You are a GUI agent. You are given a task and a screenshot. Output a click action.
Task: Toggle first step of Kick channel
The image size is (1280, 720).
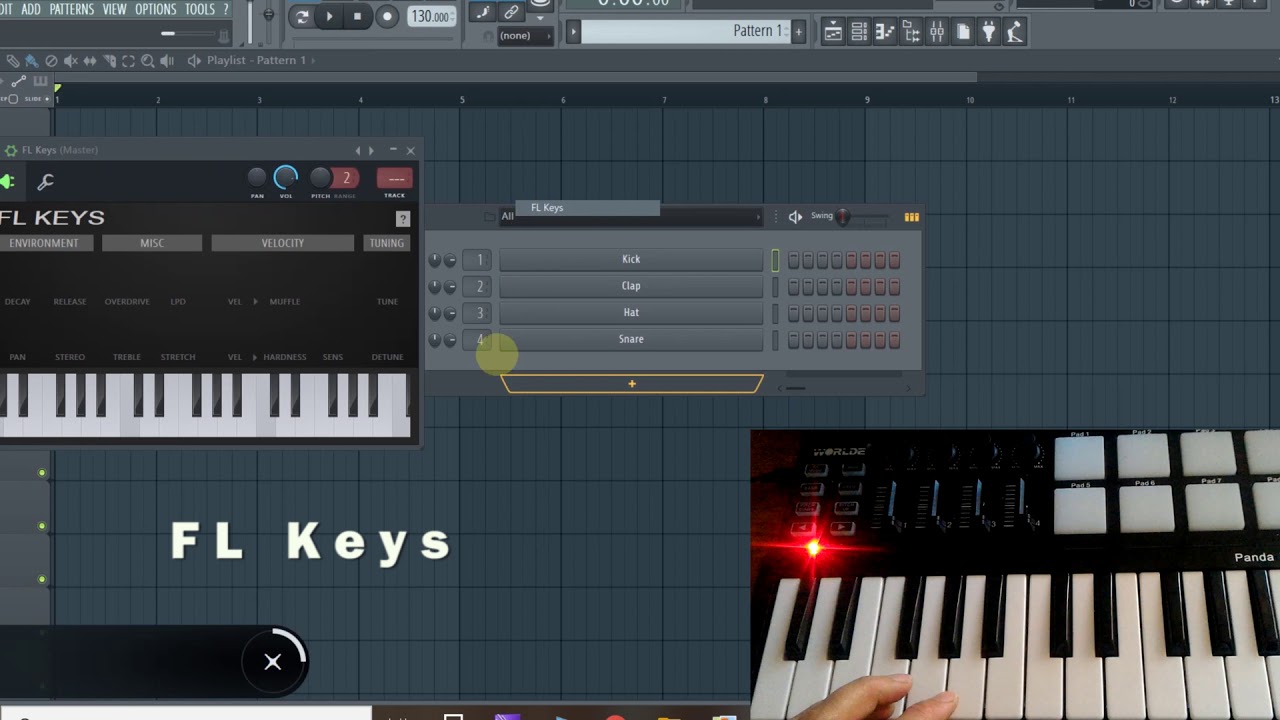point(794,260)
